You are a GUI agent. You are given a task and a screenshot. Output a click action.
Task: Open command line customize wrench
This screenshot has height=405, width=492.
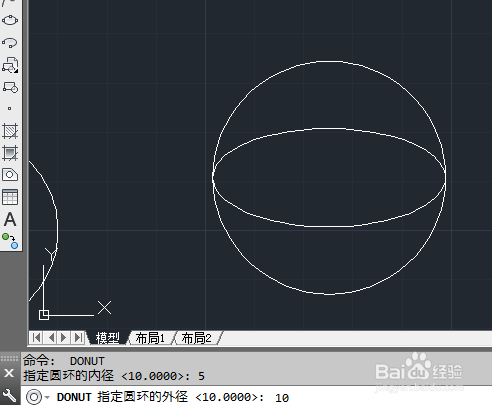9,396
